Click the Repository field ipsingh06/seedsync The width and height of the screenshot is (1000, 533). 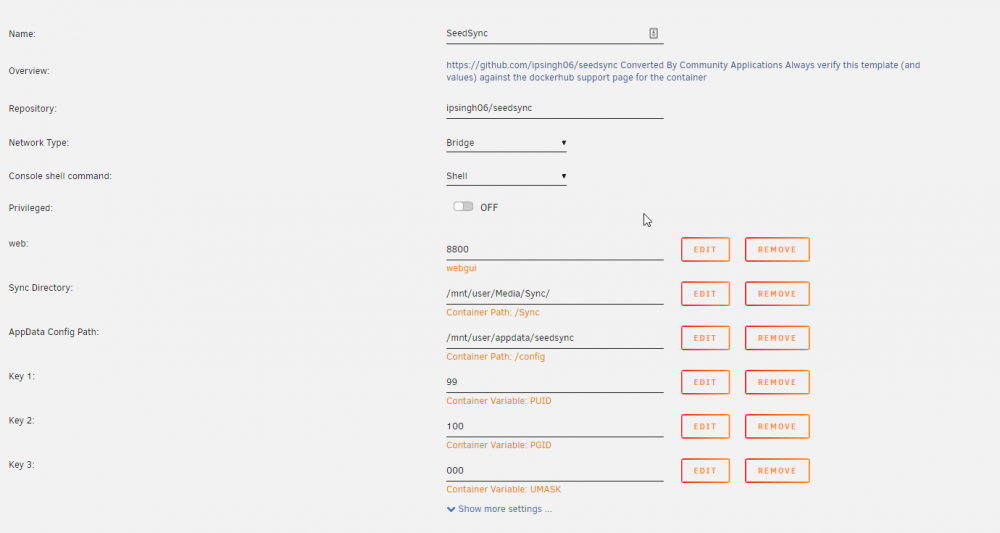click(x=555, y=108)
